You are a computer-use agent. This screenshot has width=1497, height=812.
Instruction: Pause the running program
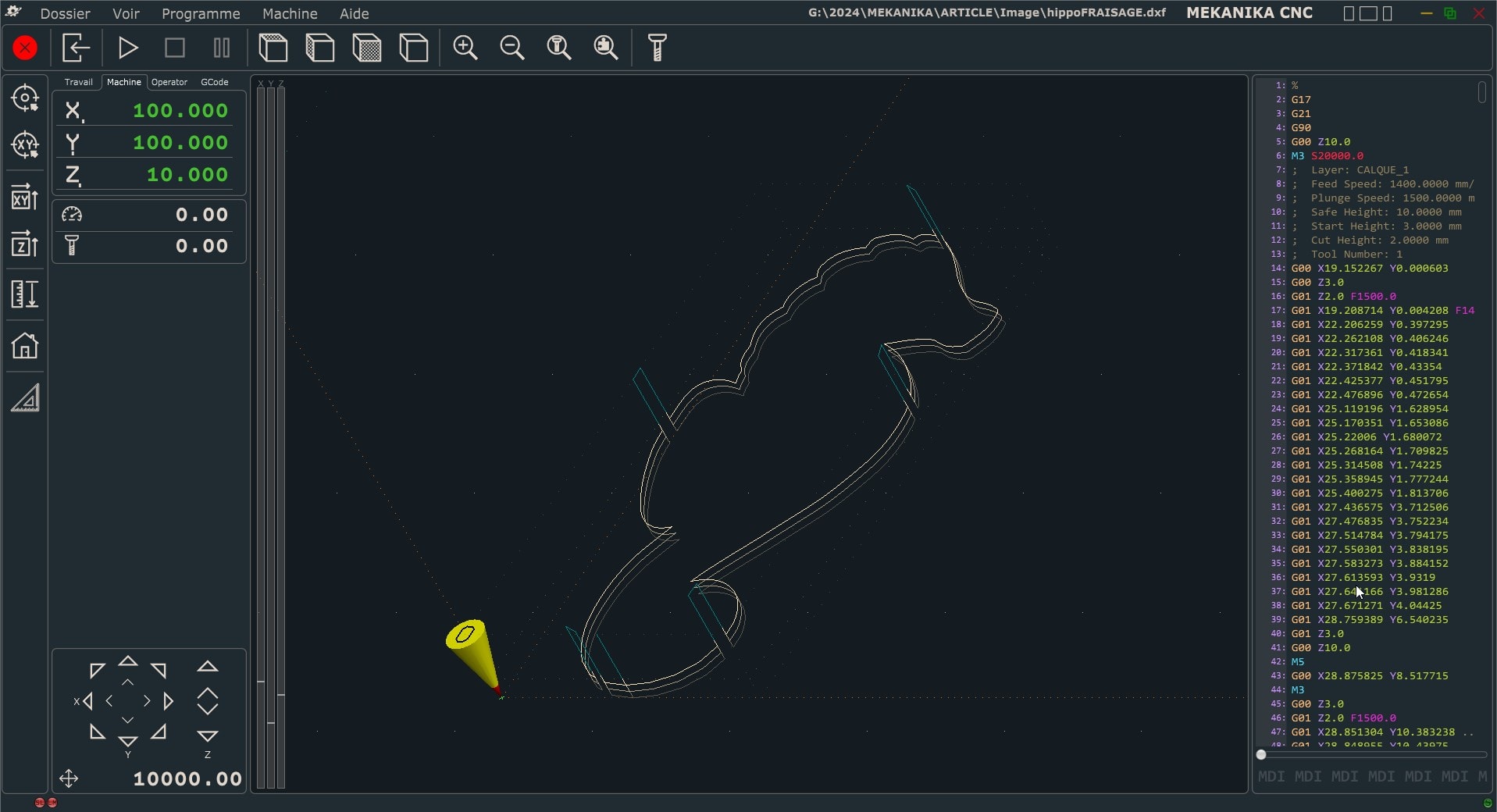pos(220,48)
